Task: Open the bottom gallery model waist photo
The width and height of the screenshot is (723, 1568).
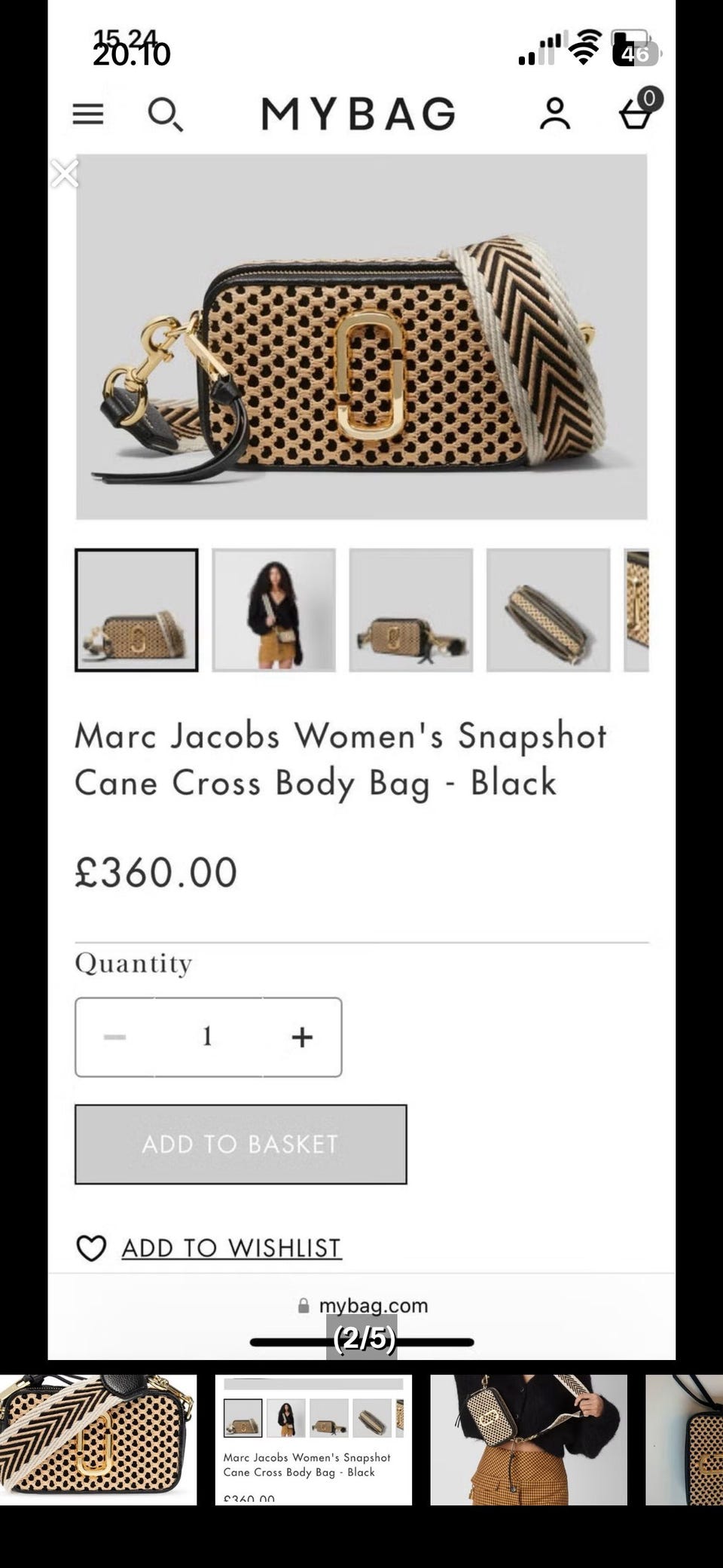Action: click(529, 1440)
